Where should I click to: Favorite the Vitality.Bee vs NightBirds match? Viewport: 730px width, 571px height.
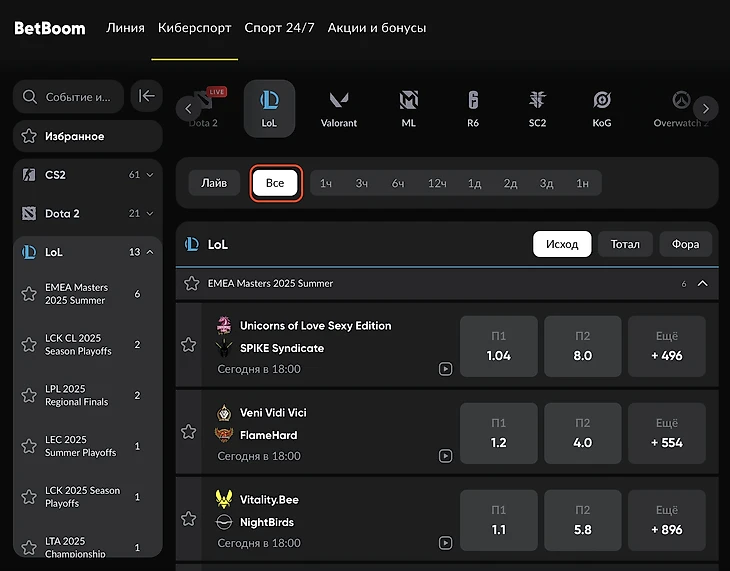click(189, 518)
